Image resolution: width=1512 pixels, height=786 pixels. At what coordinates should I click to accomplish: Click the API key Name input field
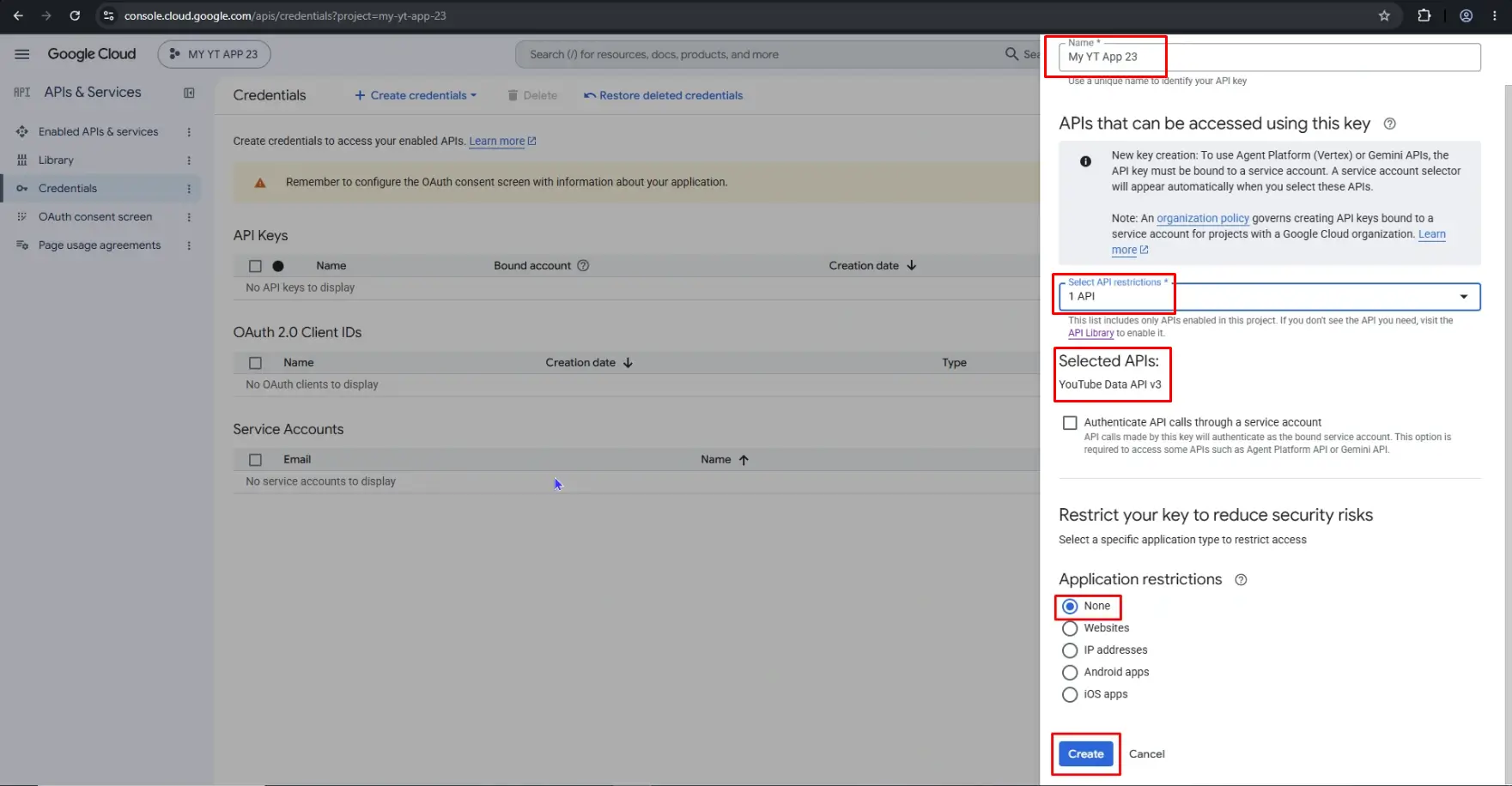coord(1270,57)
